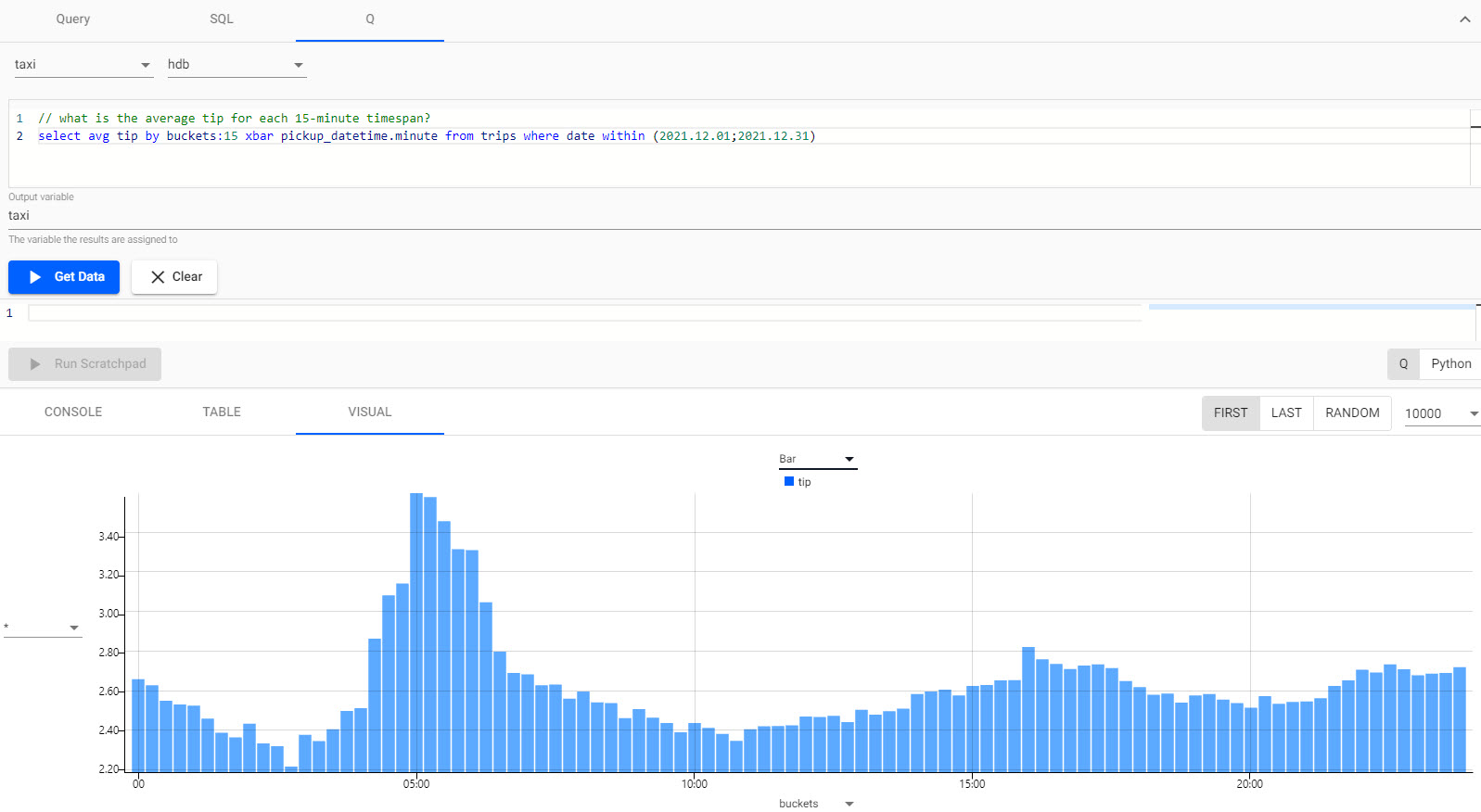This screenshot has height=812, width=1481.
Task: Click the blue tip legend swatch
Action: (x=789, y=482)
